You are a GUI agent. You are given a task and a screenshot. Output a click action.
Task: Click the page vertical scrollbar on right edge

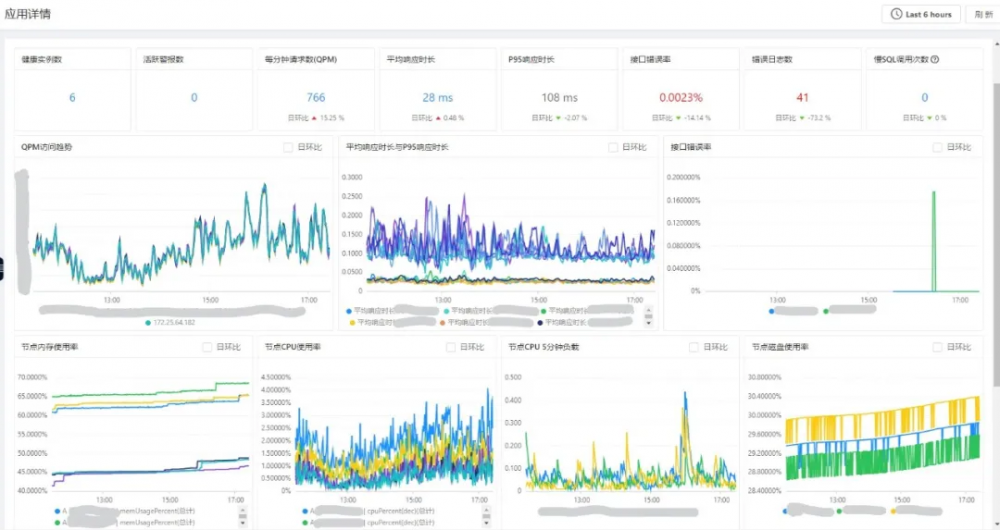[x=996, y=235]
